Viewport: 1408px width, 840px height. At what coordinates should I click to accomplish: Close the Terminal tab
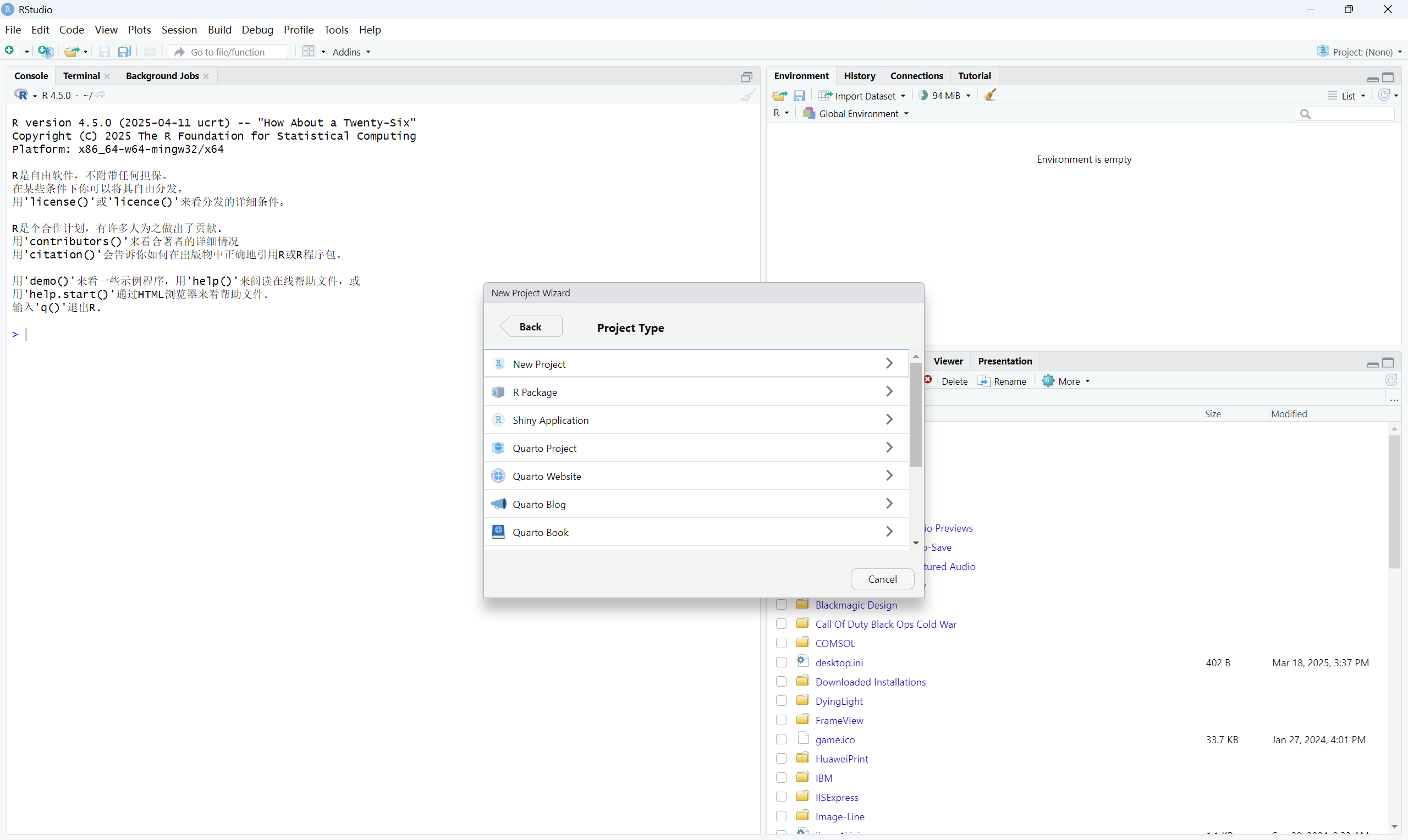(x=108, y=76)
